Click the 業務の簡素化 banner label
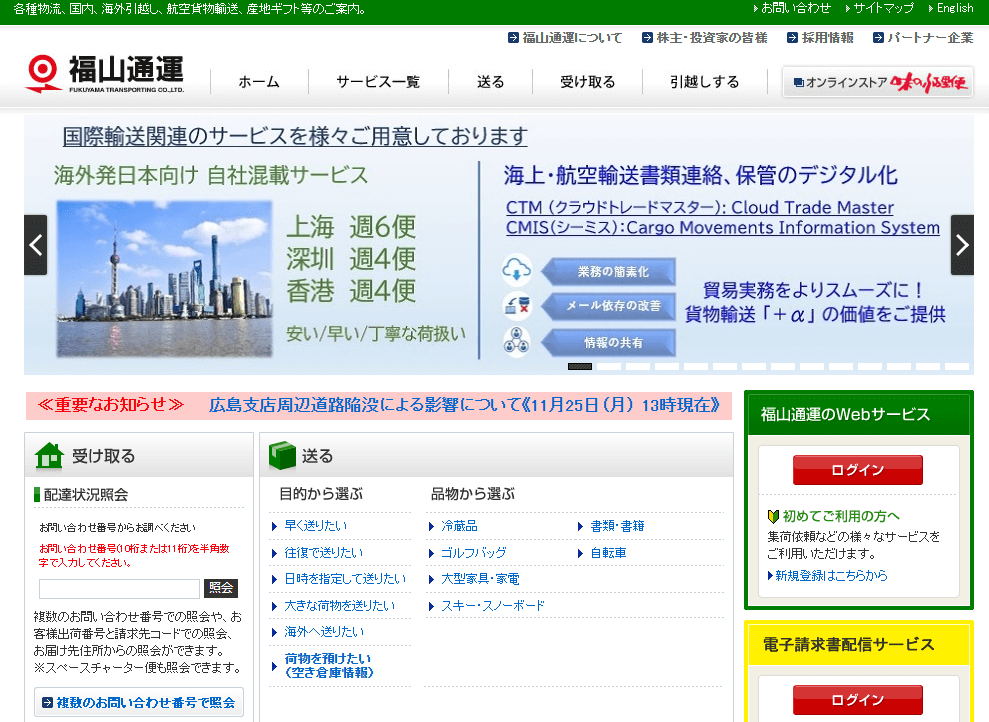The image size is (989, 722). (x=609, y=272)
